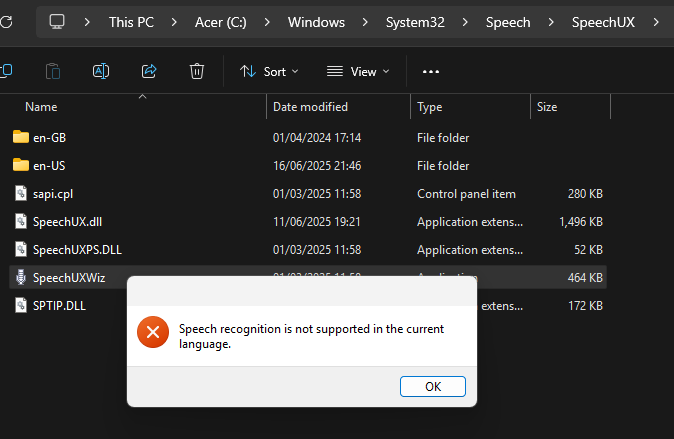
Task: Click the Refresh icon beside address bar
Action: pyautogui.click(x=6, y=22)
